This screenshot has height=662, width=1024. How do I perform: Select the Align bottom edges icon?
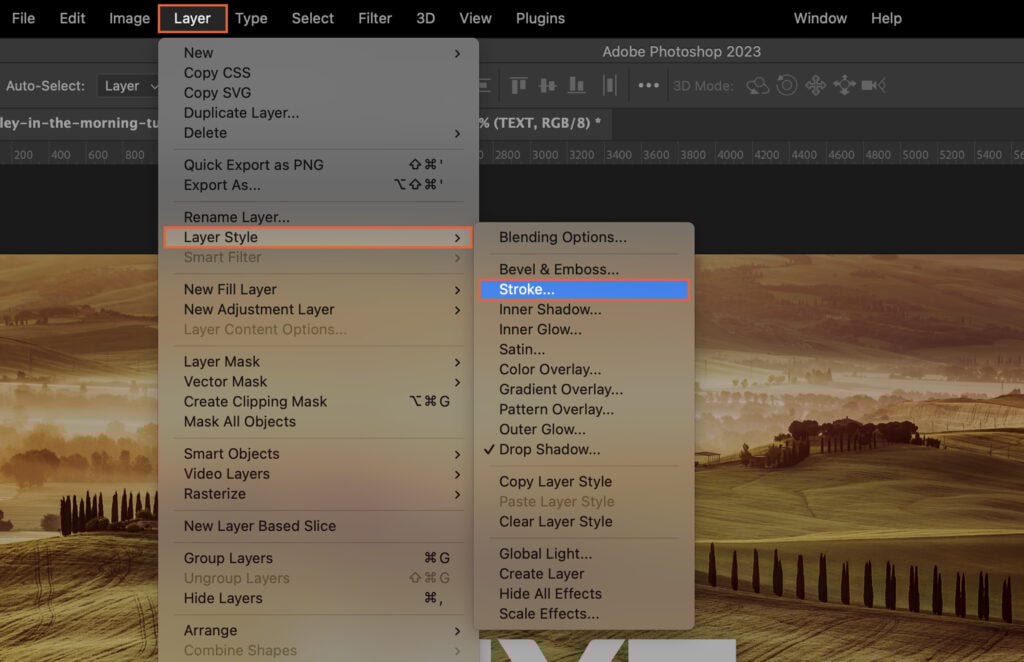pos(575,85)
